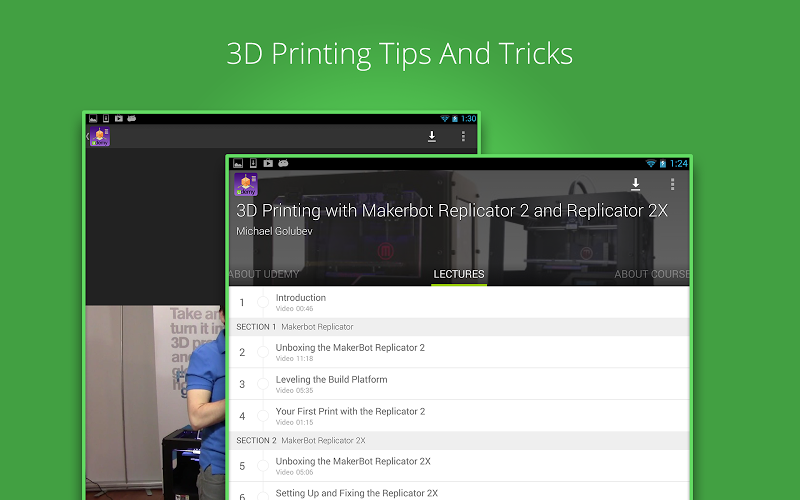Tap the battery icon in the front window status bar

(x=663, y=163)
